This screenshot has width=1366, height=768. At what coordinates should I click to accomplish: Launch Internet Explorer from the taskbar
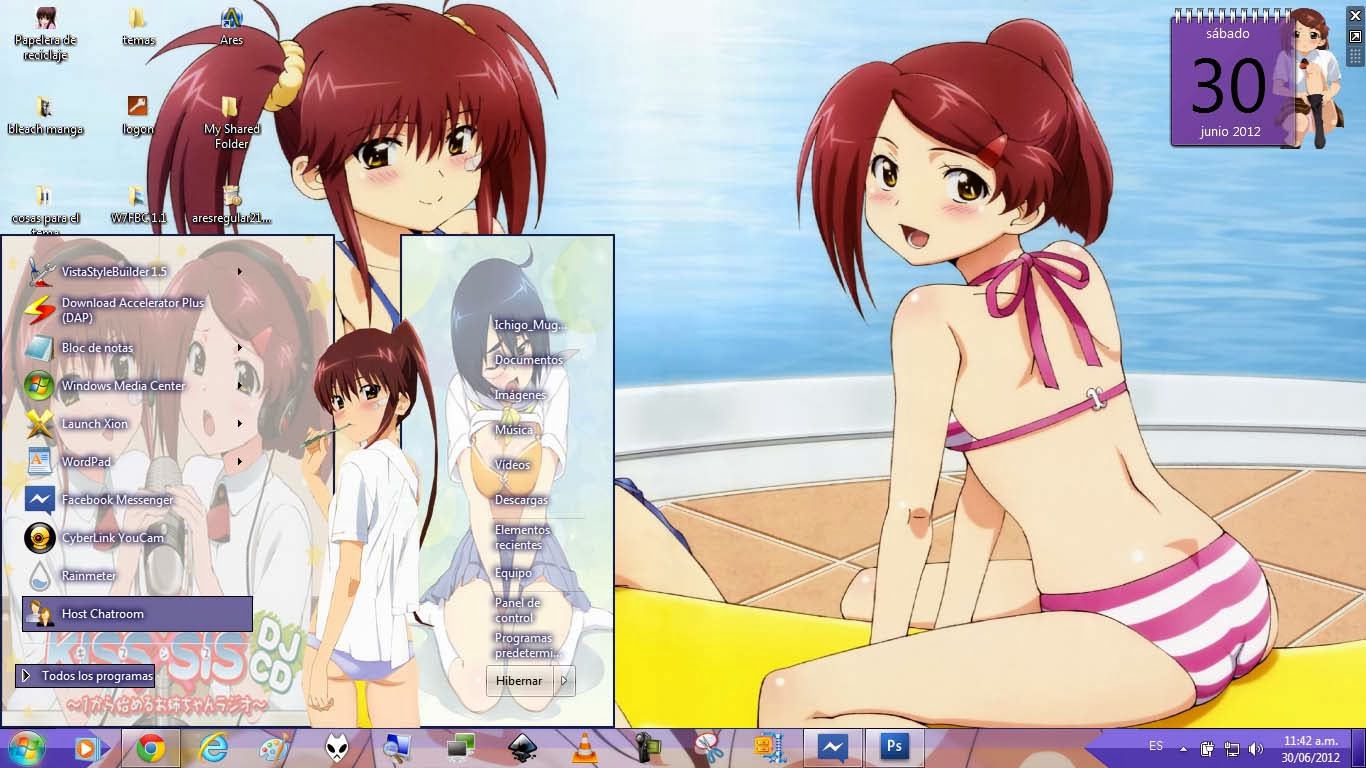[213, 747]
